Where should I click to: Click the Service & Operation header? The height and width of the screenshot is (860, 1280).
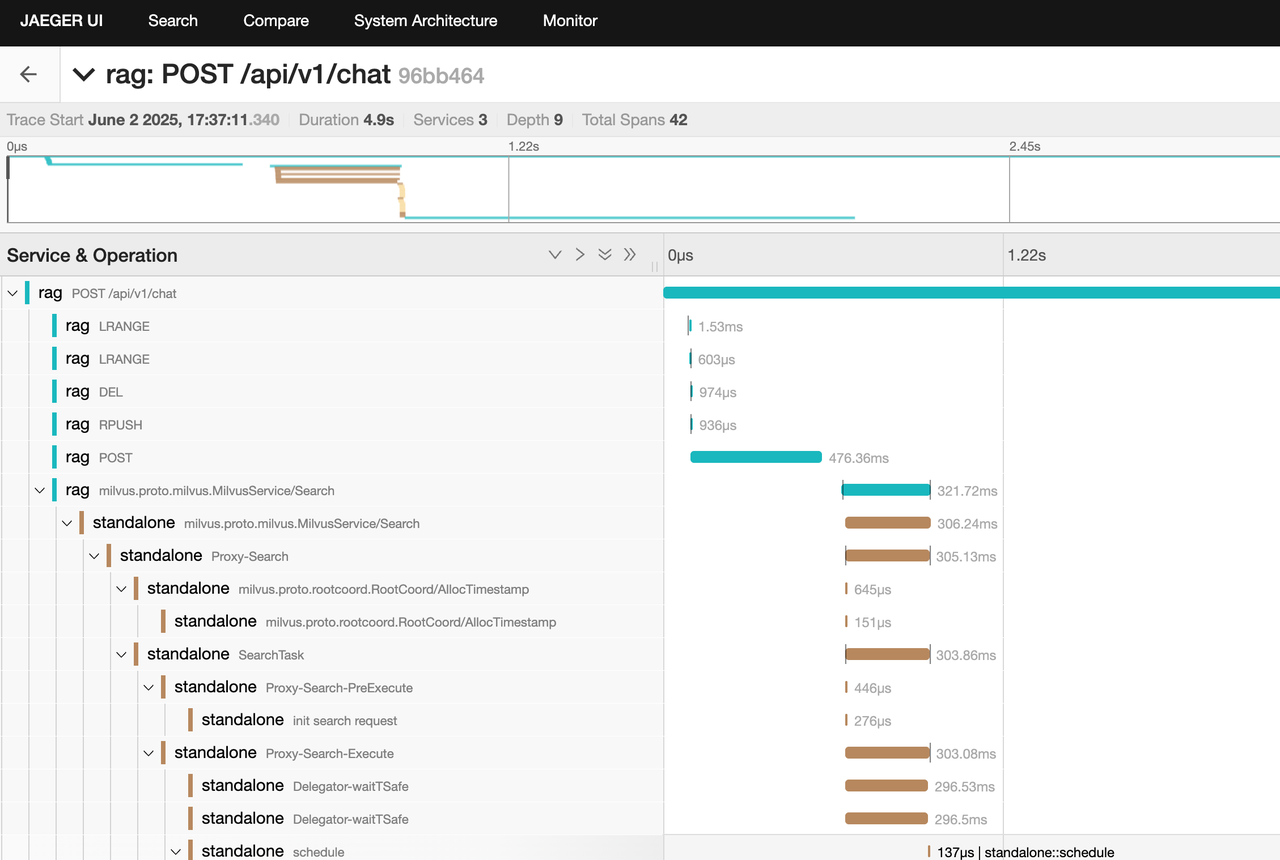pos(92,255)
